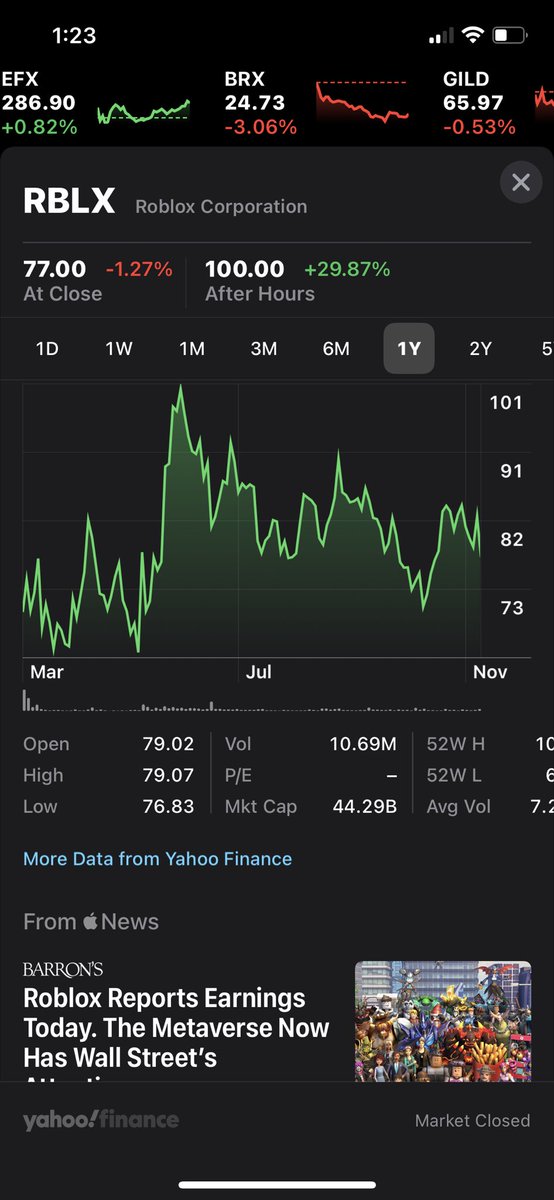Open the EFX green sparkline chart
554x1200 pixels.
(143, 111)
